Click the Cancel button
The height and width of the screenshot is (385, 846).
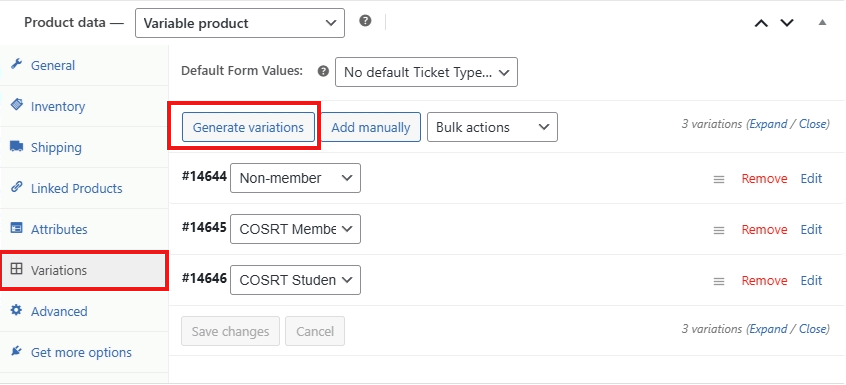pyautogui.click(x=315, y=331)
